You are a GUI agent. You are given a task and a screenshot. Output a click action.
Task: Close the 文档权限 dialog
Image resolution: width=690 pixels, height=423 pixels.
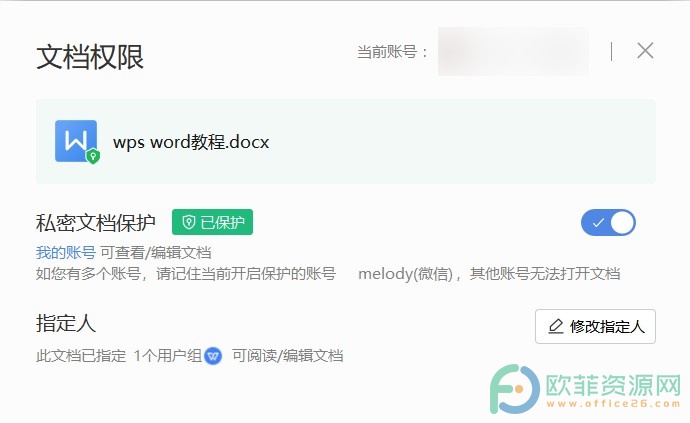pos(645,51)
